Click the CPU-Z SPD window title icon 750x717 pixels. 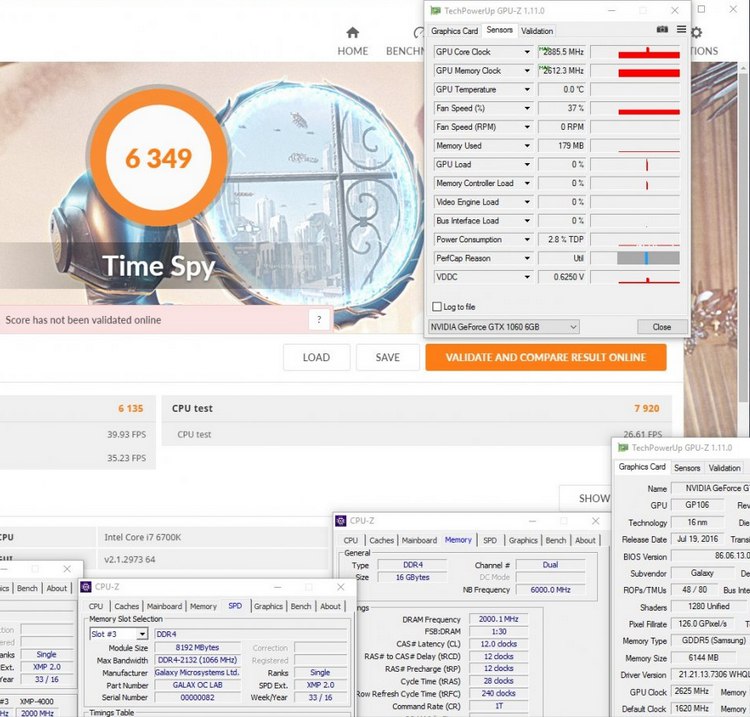tap(86, 587)
